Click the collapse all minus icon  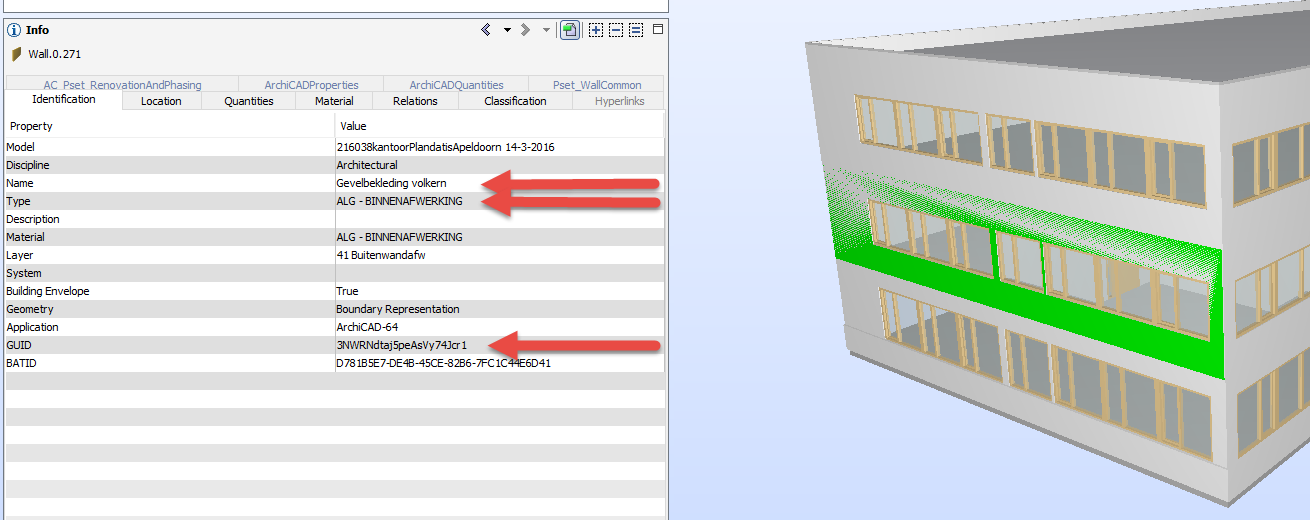[616, 30]
